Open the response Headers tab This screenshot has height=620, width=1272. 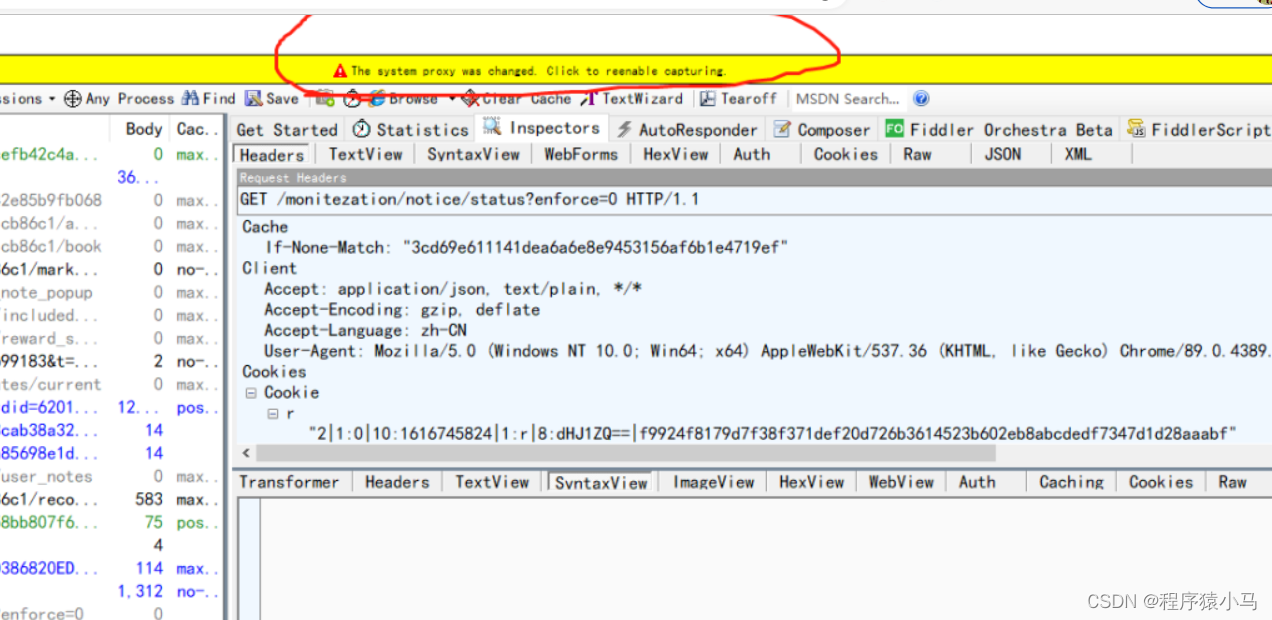pyautogui.click(x=397, y=482)
